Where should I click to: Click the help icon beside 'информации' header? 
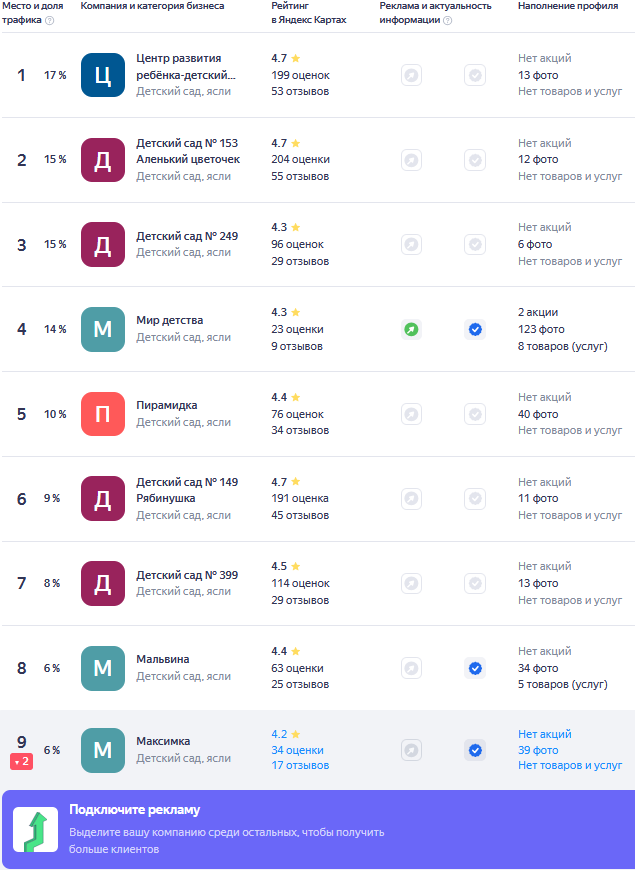pyautogui.click(x=447, y=21)
